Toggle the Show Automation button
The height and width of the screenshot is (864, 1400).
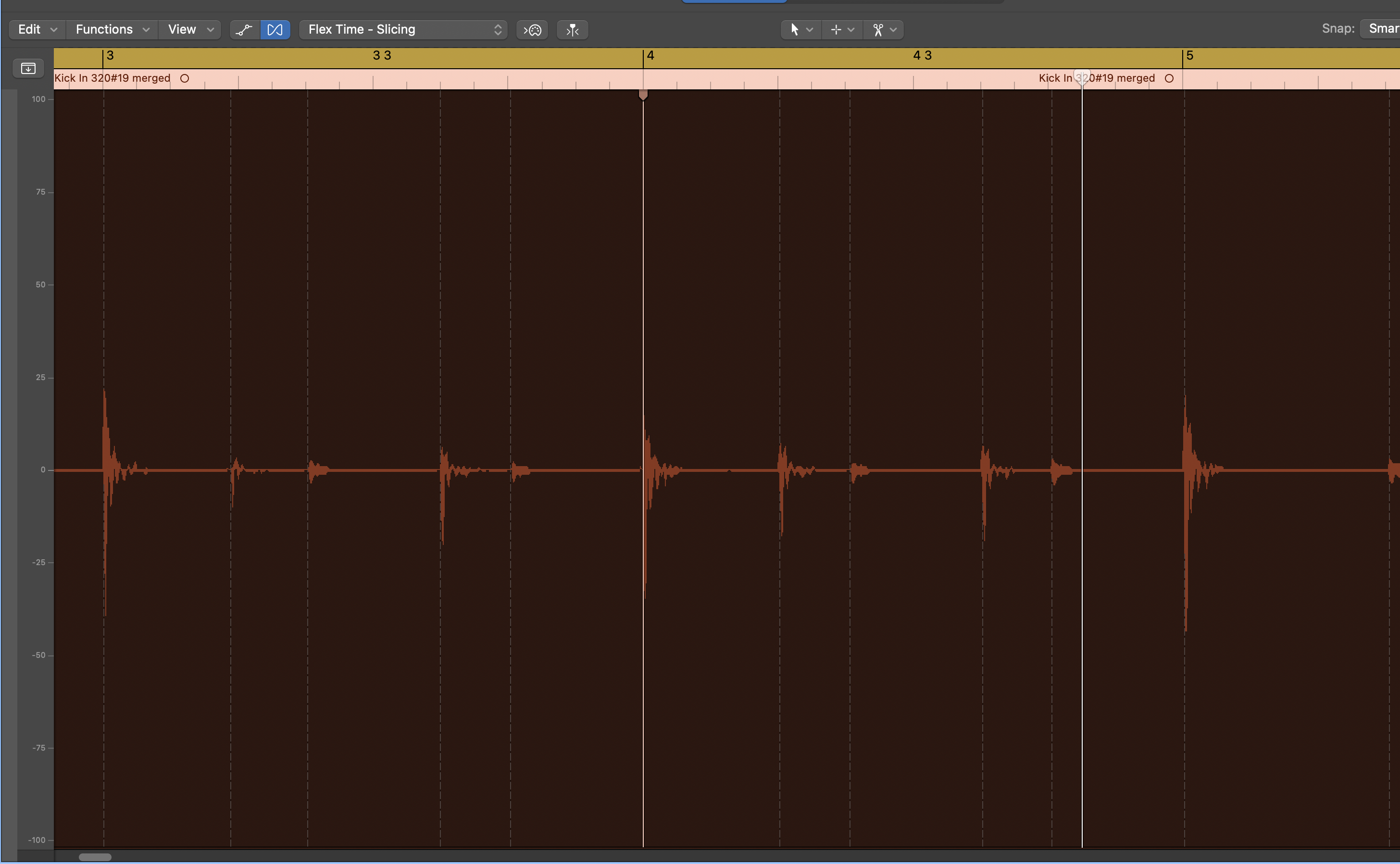[245, 30]
